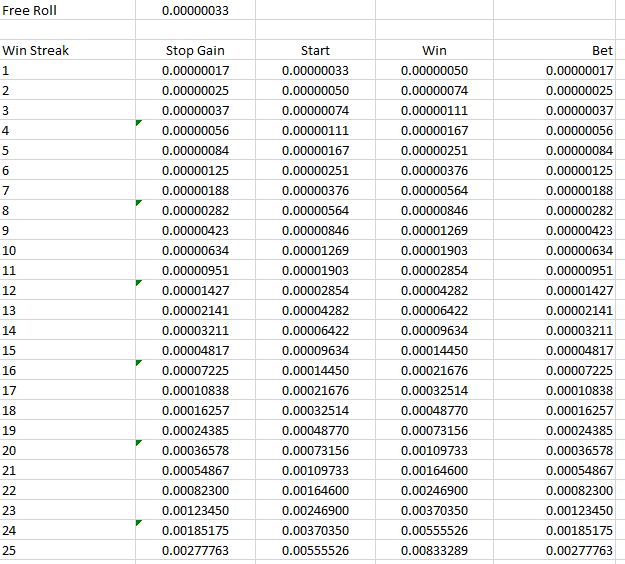The image size is (625, 564).
Task: Click the 'Win' column header cell
Action: [434, 50]
